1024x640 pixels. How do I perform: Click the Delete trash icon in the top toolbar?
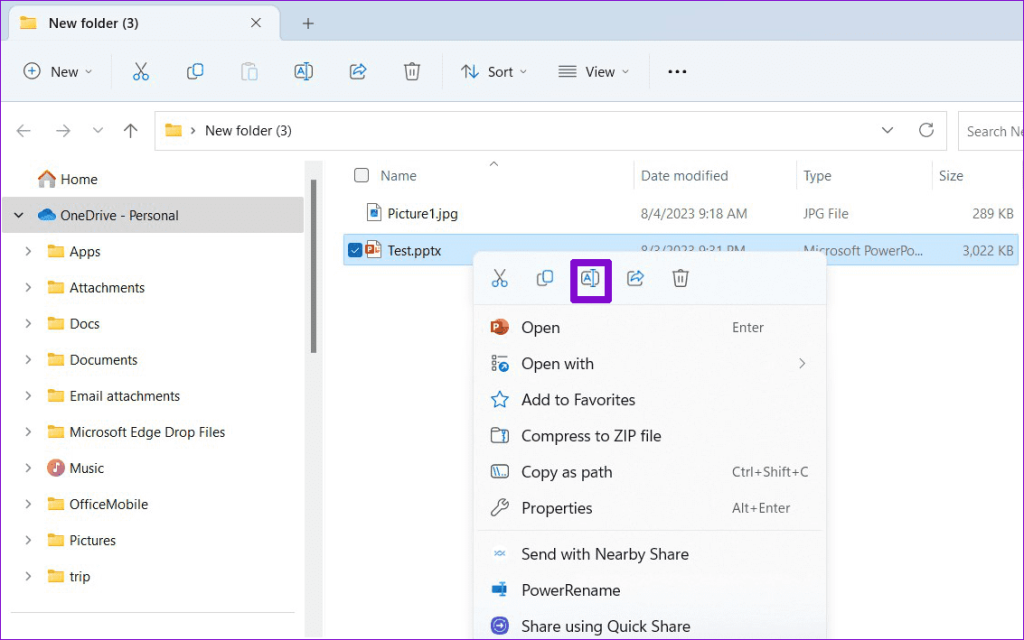point(411,71)
